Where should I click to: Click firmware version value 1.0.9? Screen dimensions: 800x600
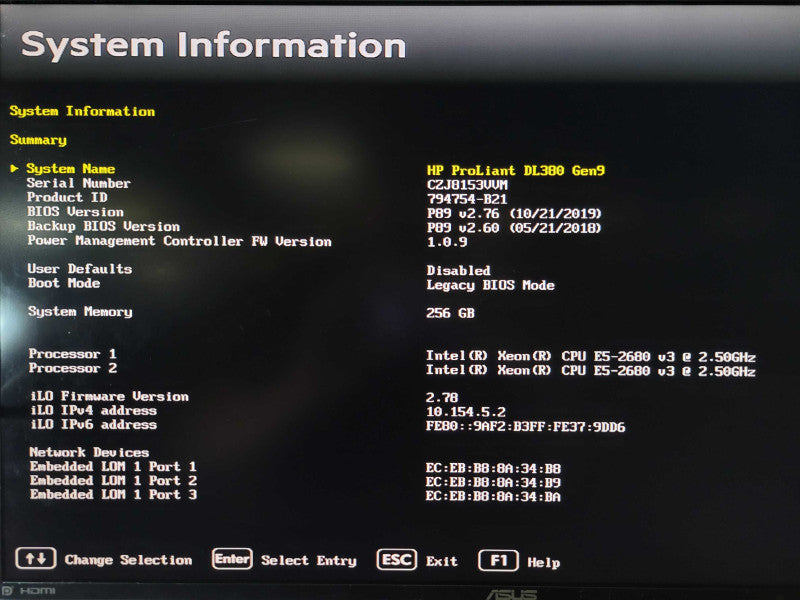tap(447, 242)
